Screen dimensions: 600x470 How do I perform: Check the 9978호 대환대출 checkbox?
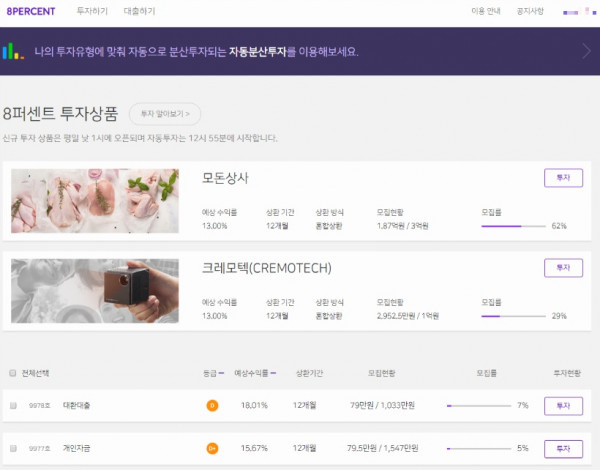(x=13, y=405)
